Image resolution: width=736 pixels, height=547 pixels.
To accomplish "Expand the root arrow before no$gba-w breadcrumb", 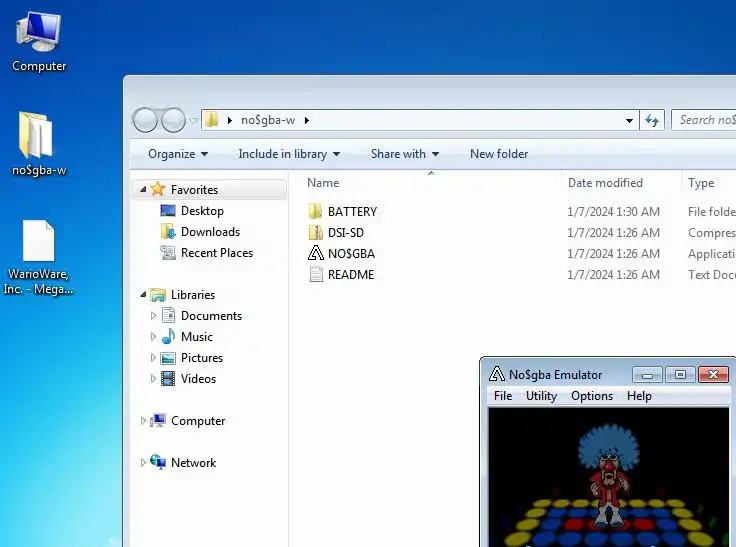I will (230, 120).
